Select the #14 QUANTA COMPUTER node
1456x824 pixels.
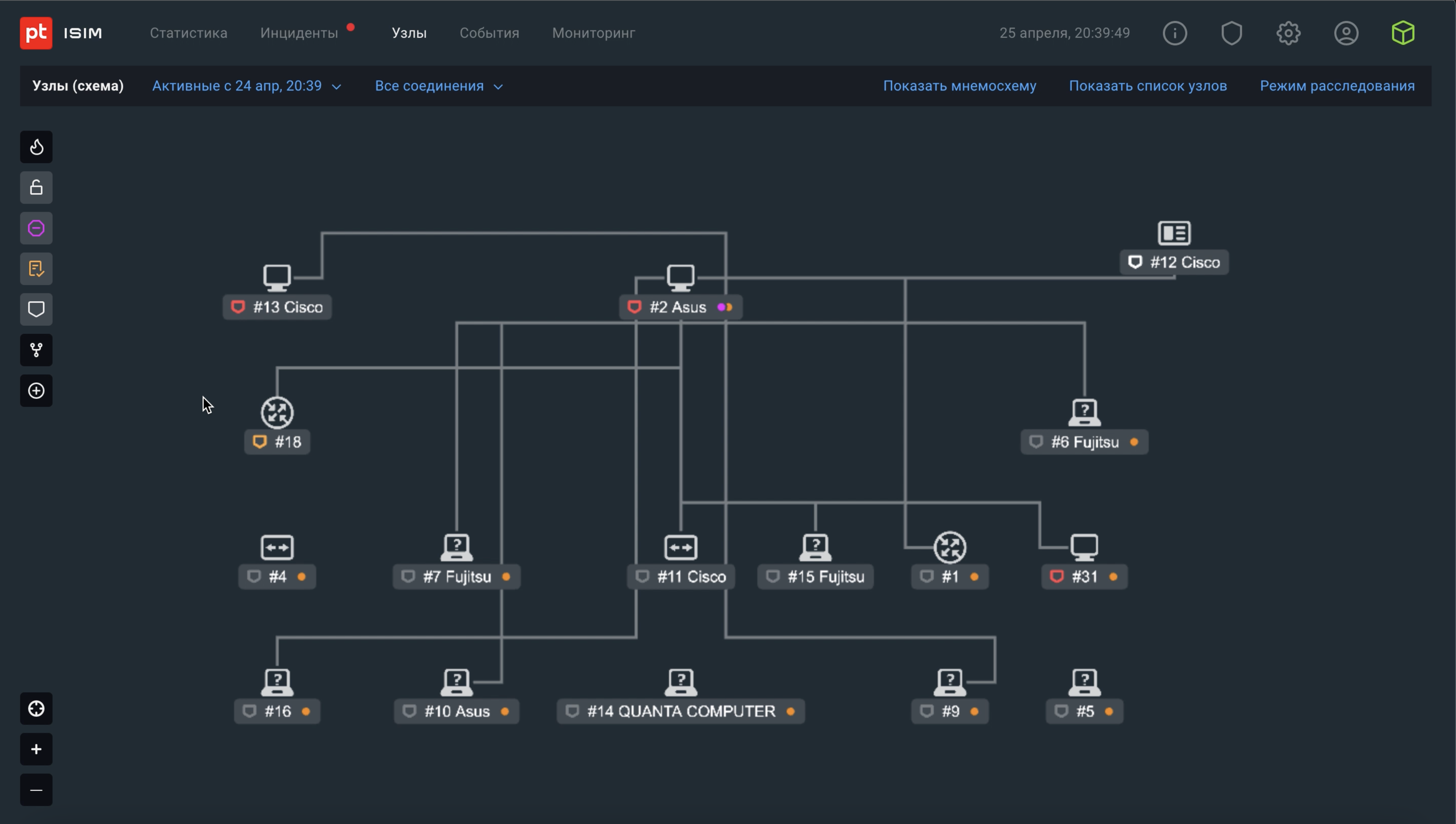click(680, 711)
